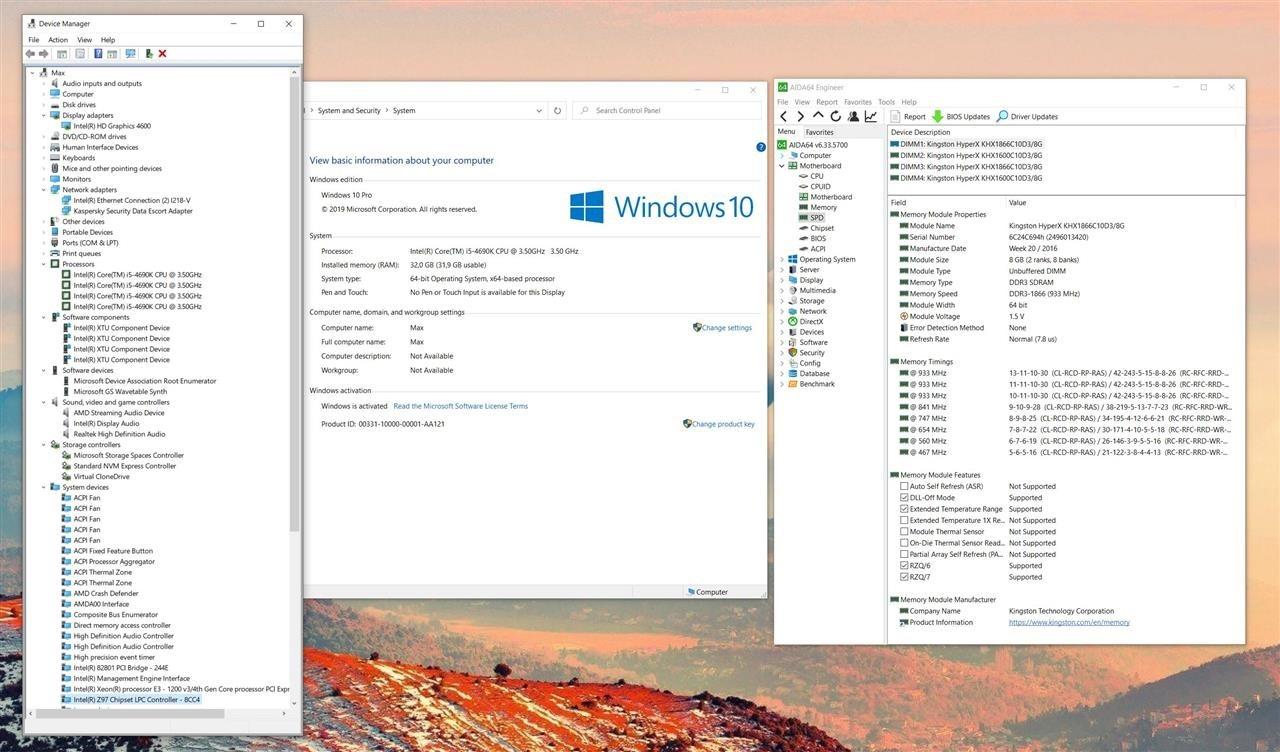
Task: Go back using AIDA64 left arrow
Action: click(x=784, y=116)
